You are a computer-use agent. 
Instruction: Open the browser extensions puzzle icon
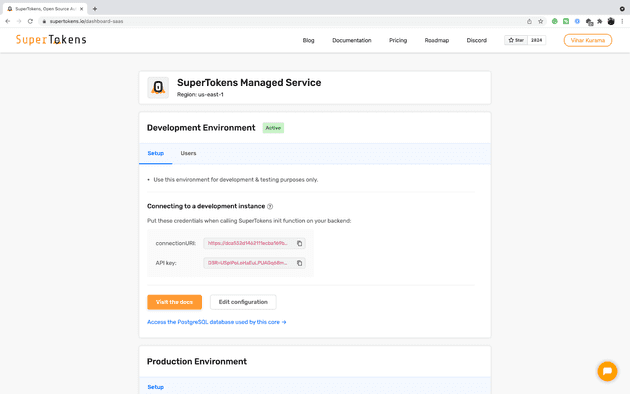click(600, 21)
